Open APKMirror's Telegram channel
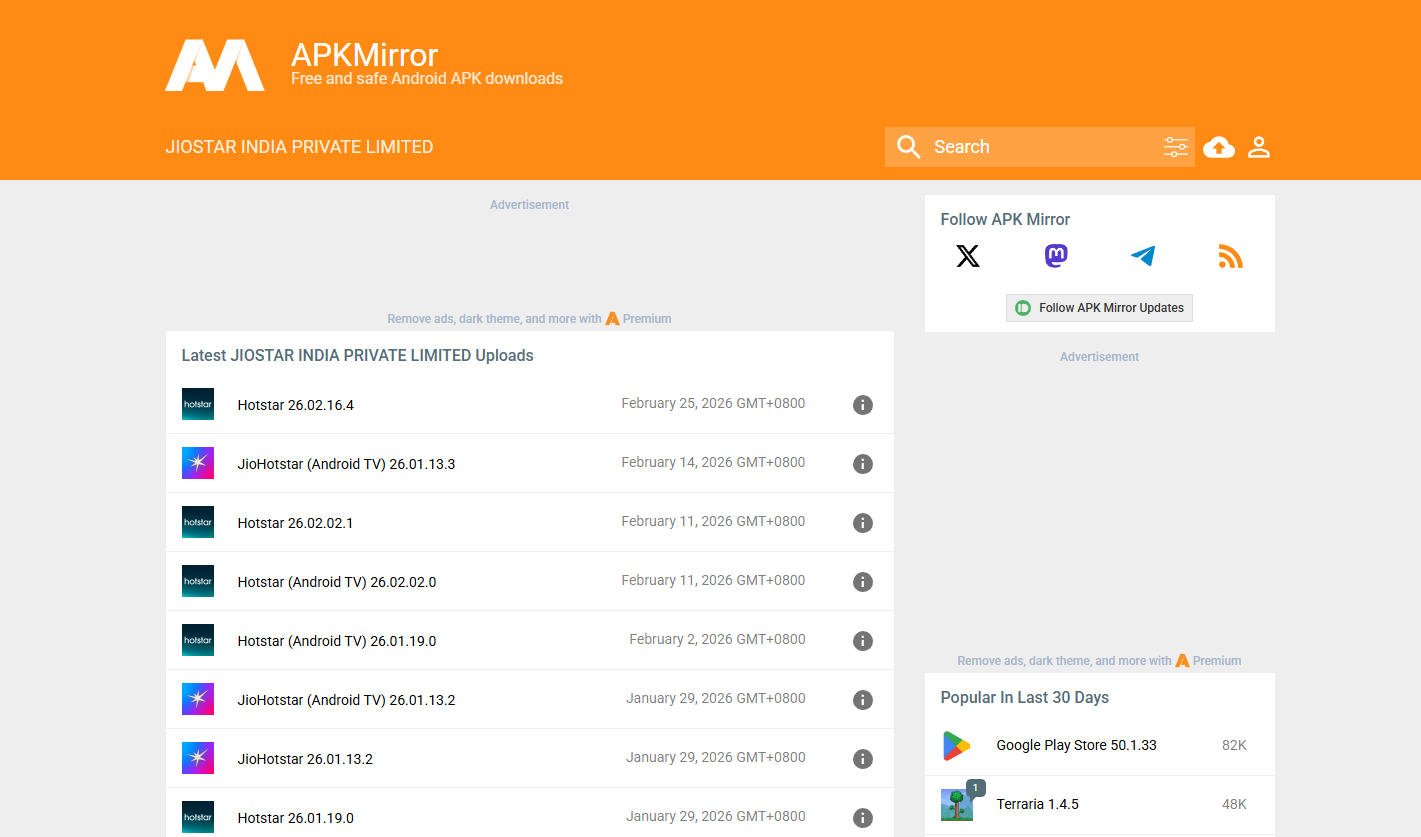The image size is (1421, 837). 1143,257
